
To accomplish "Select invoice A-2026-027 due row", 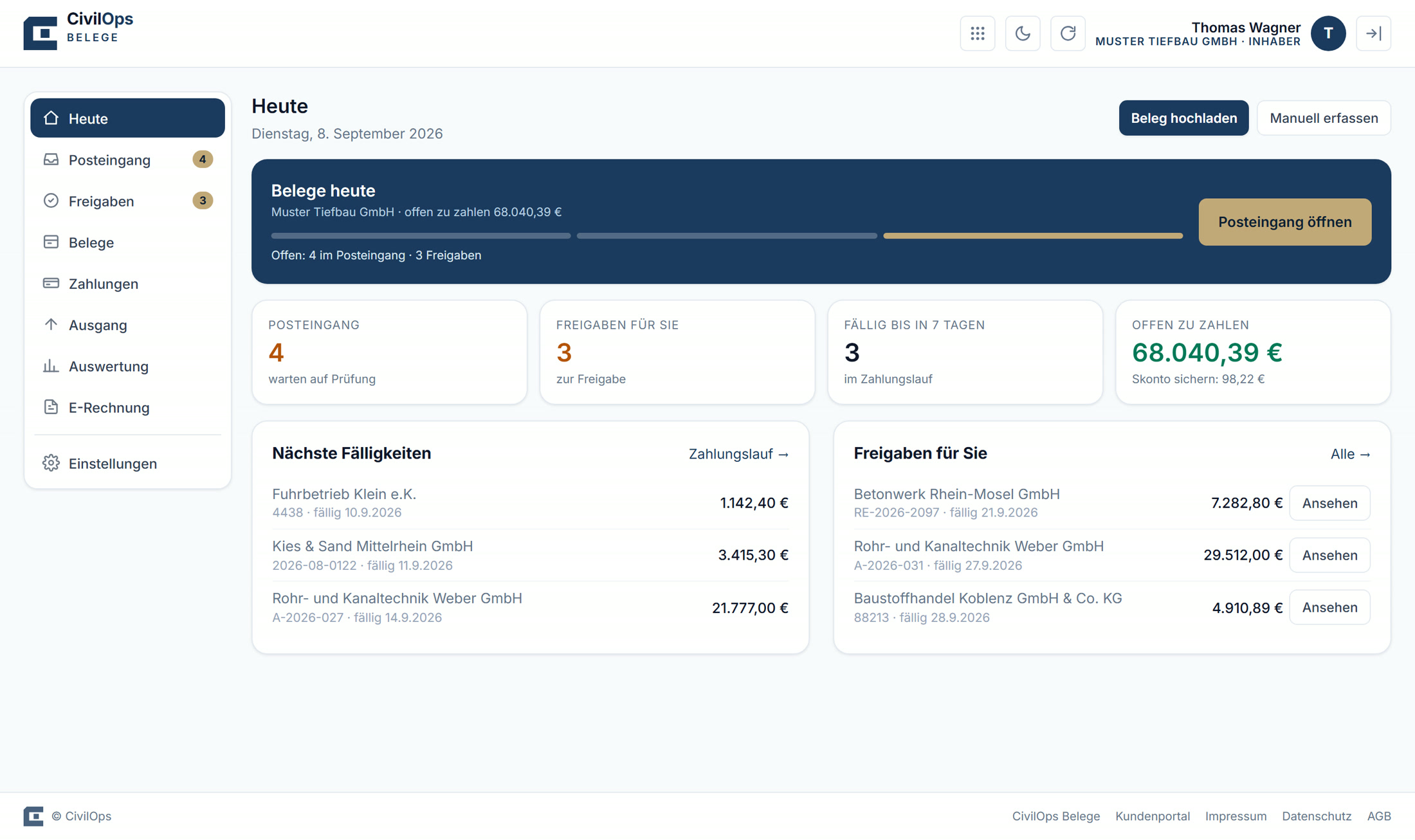I will (x=530, y=607).
